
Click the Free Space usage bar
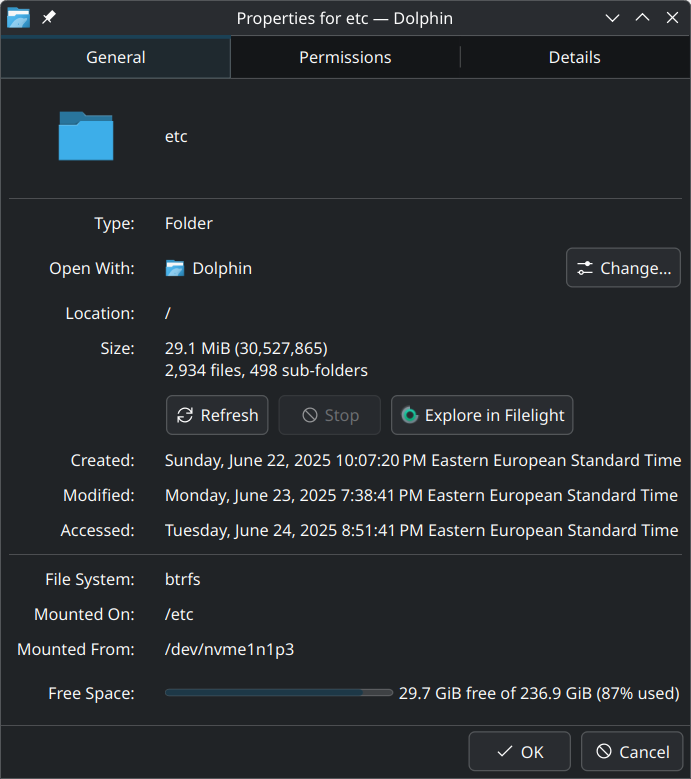click(279, 693)
